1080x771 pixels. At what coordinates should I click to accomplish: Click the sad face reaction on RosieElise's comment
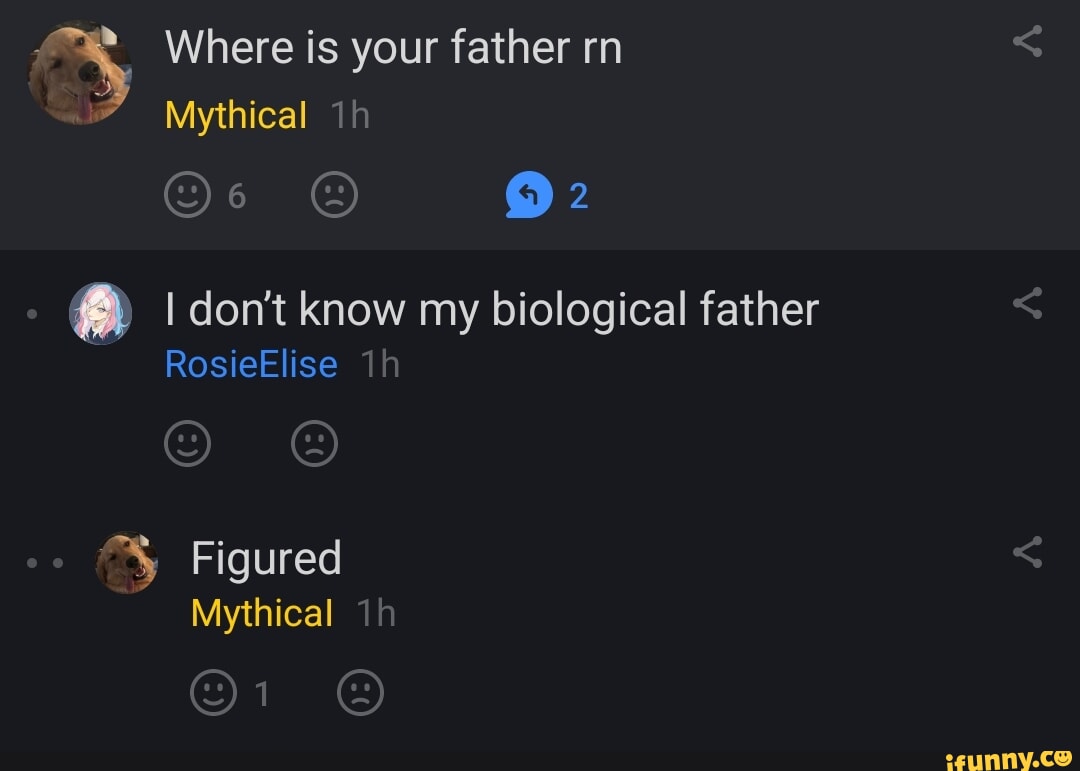(x=314, y=444)
